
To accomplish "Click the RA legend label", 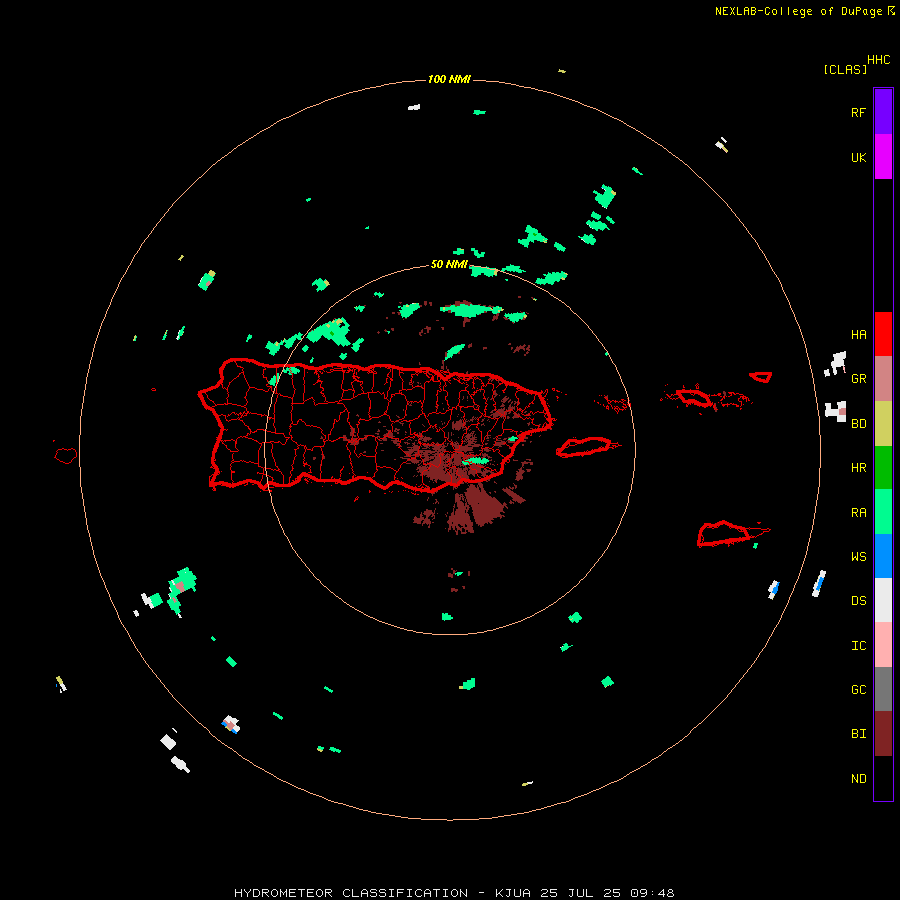I will (858, 513).
